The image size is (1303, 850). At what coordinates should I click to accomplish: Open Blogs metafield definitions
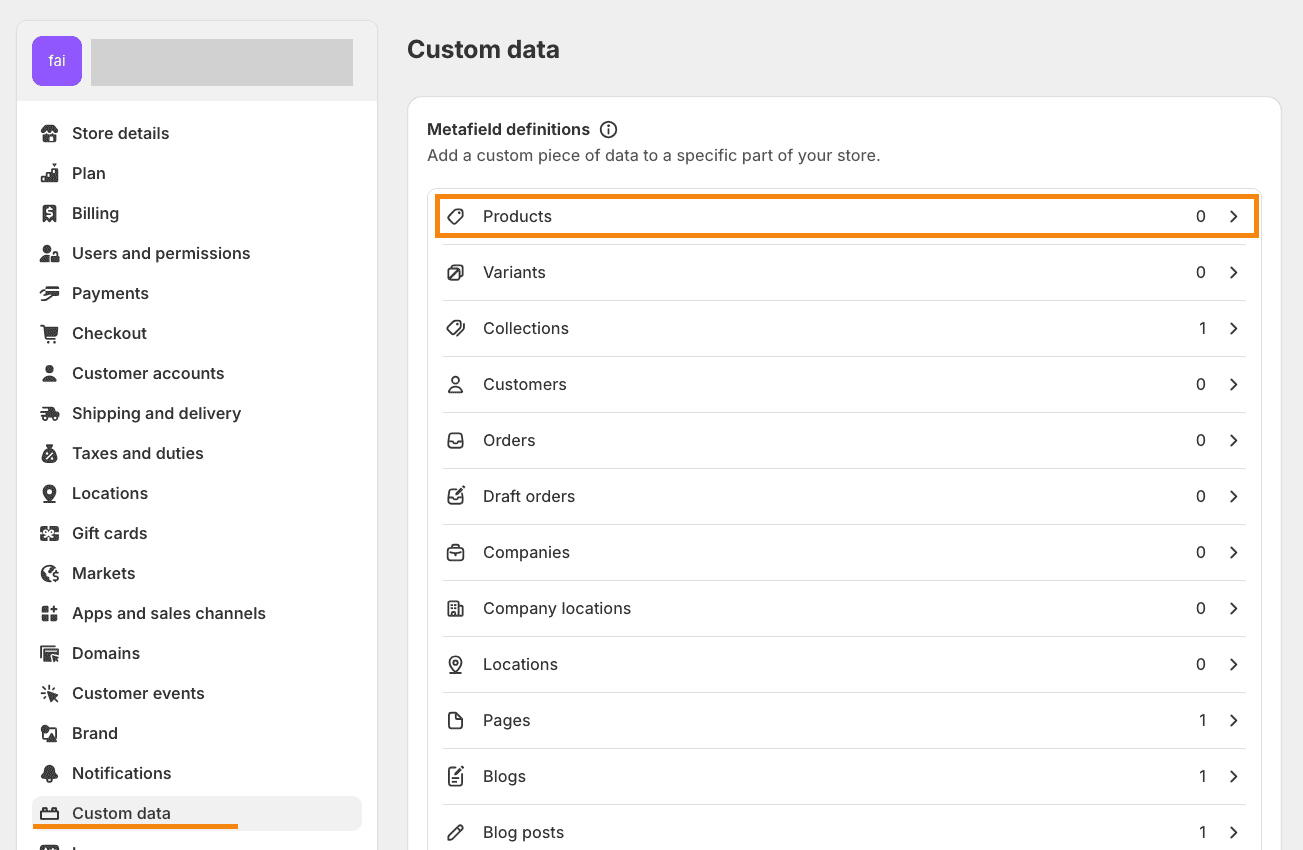click(845, 776)
